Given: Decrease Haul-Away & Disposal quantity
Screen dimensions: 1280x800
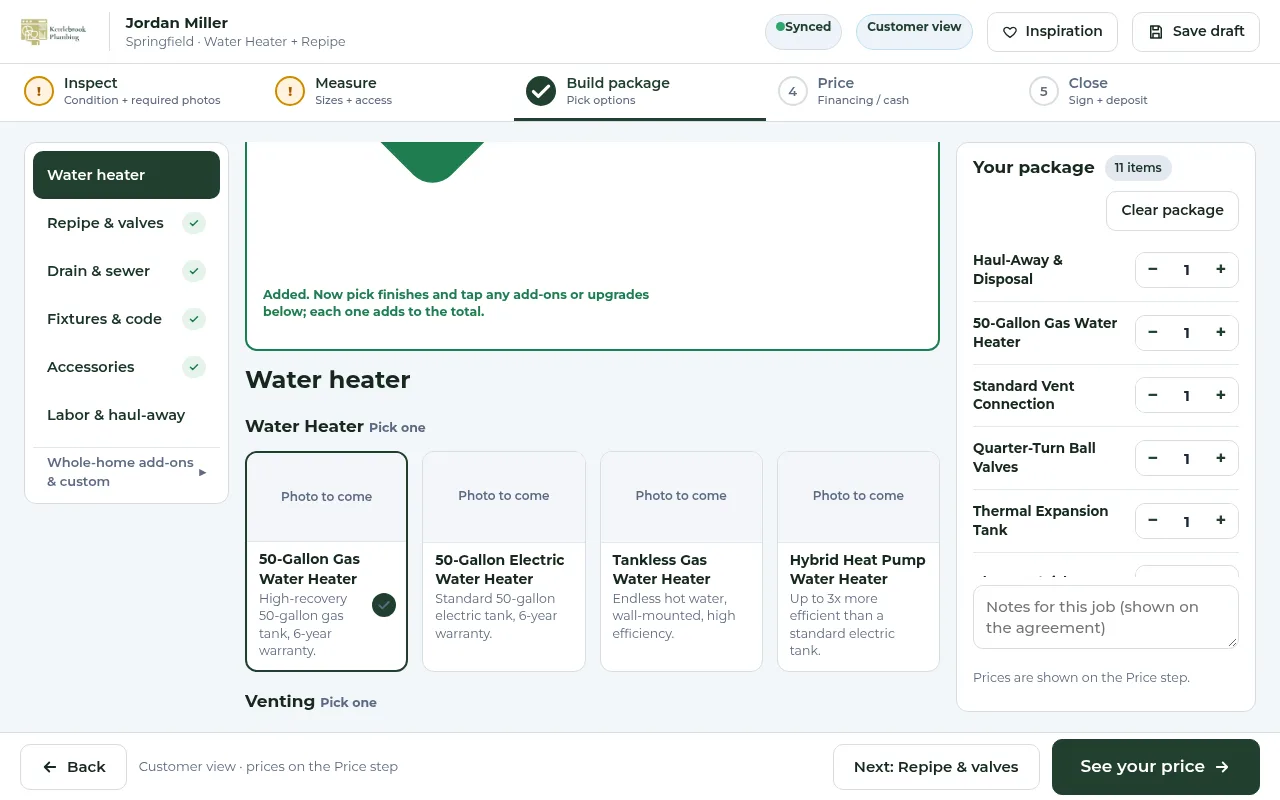Looking at the screenshot, I should (1153, 270).
